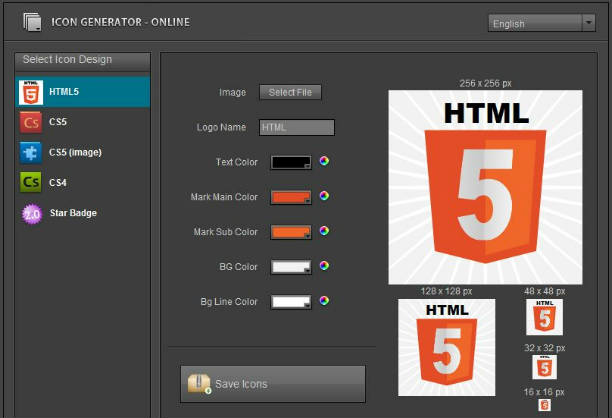The height and width of the screenshot is (418, 612).
Task: Open color wheel picker for Mark Sub Color
Action: point(324,231)
